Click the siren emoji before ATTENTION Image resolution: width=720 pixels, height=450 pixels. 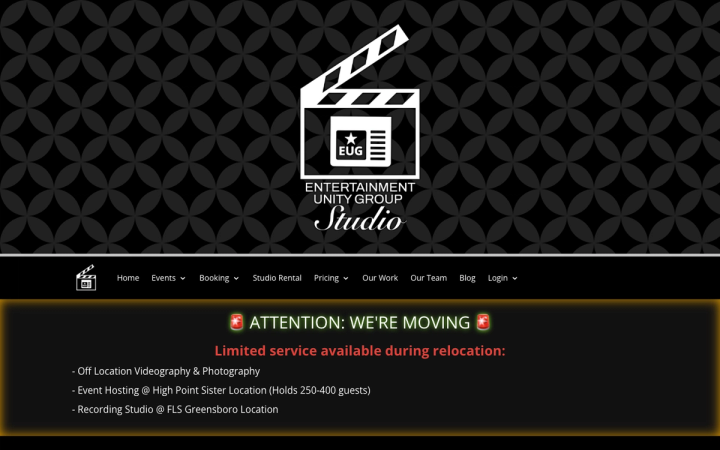[x=236, y=322]
